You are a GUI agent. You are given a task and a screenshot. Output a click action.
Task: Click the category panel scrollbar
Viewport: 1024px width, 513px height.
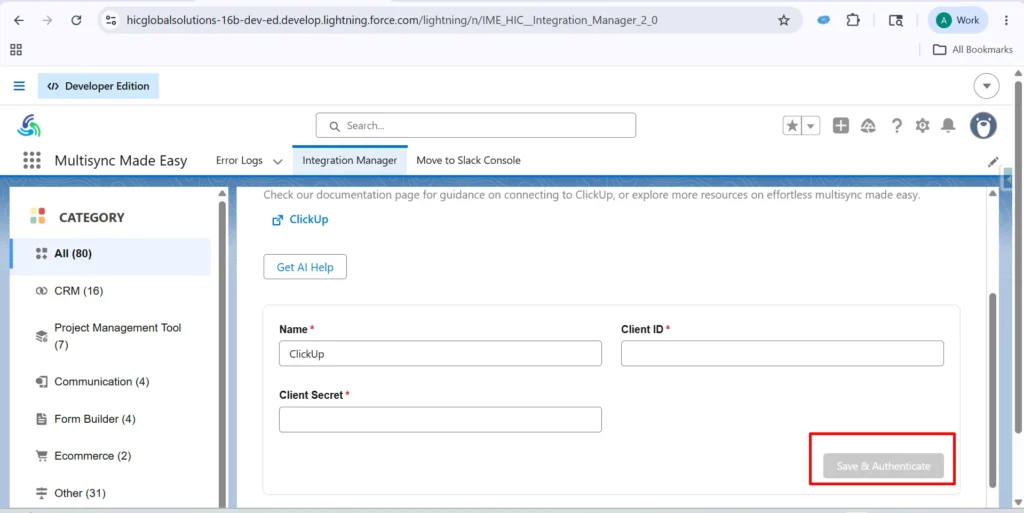[222, 352]
